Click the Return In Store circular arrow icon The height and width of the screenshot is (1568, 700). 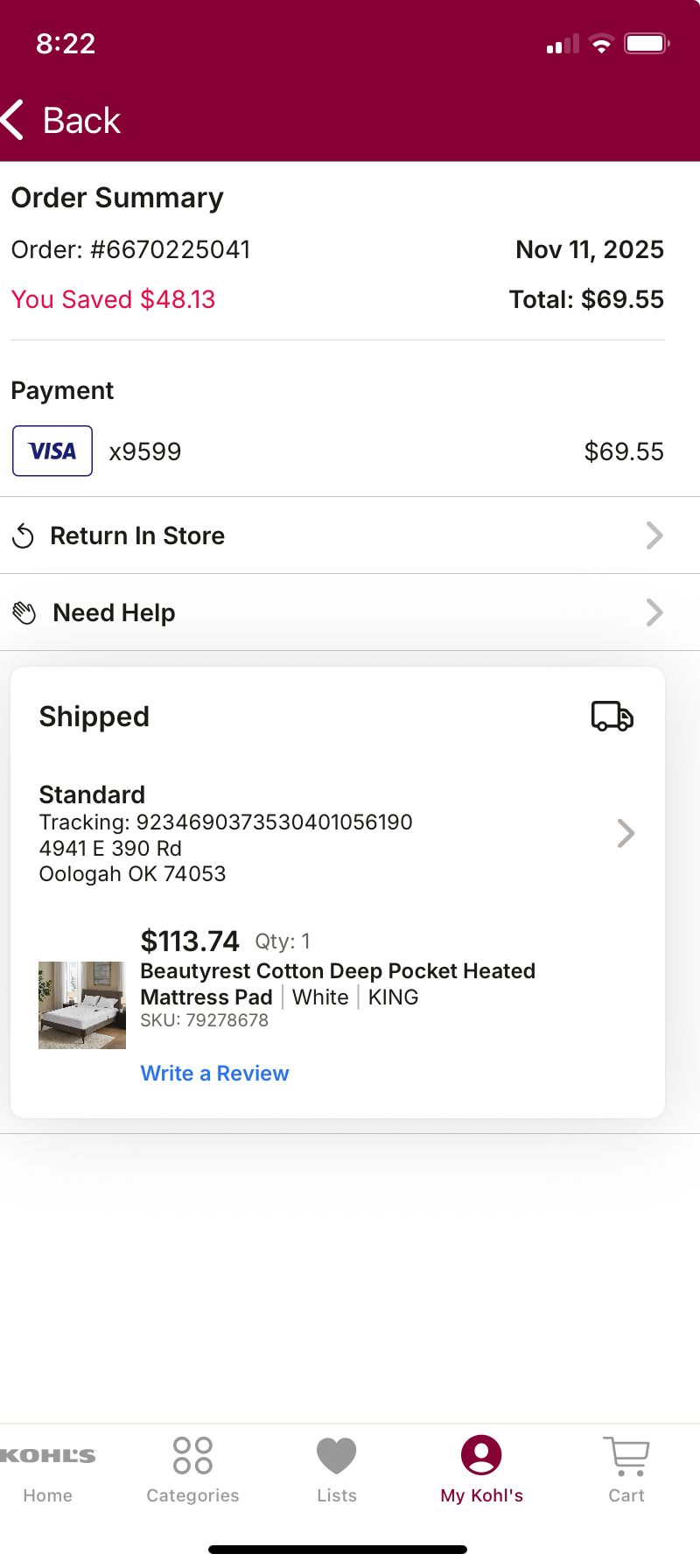[x=24, y=536]
